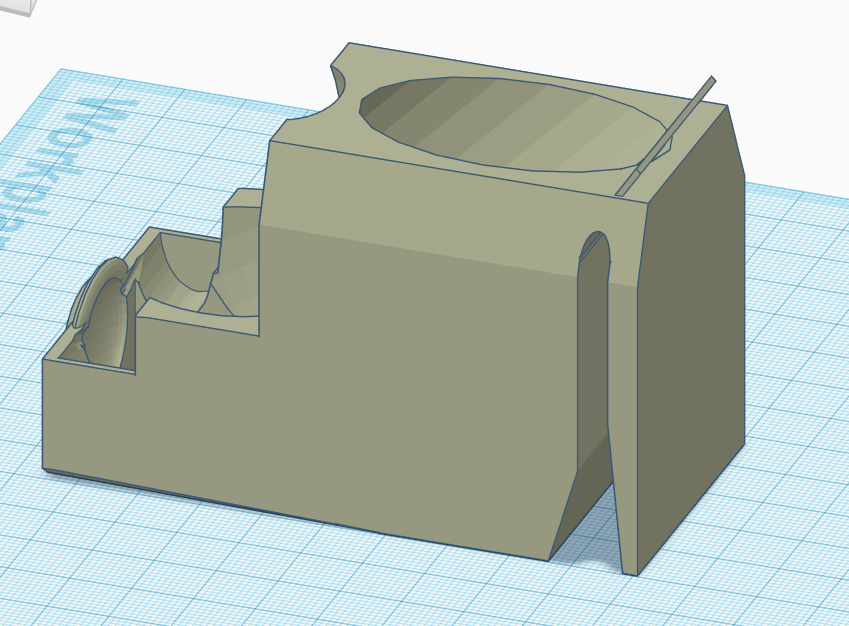Click the oval hole on the model's top
This screenshot has width=849, height=626.
click(515, 125)
